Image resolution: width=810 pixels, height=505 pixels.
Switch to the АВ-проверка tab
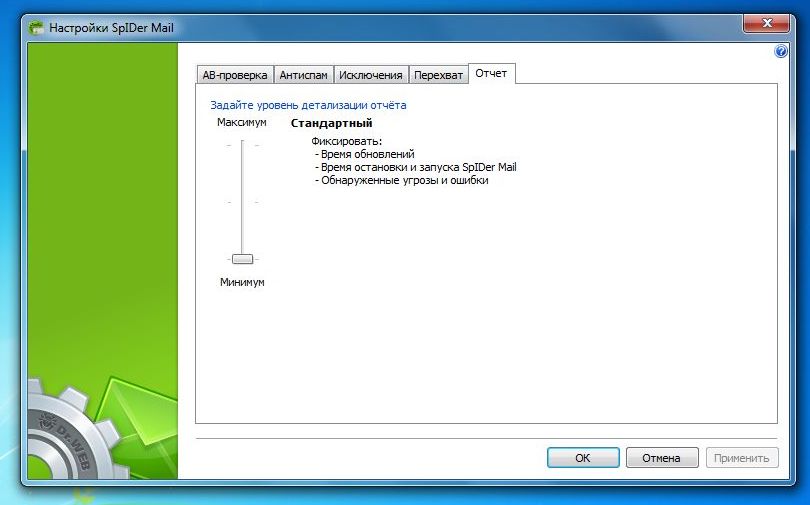pos(235,75)
